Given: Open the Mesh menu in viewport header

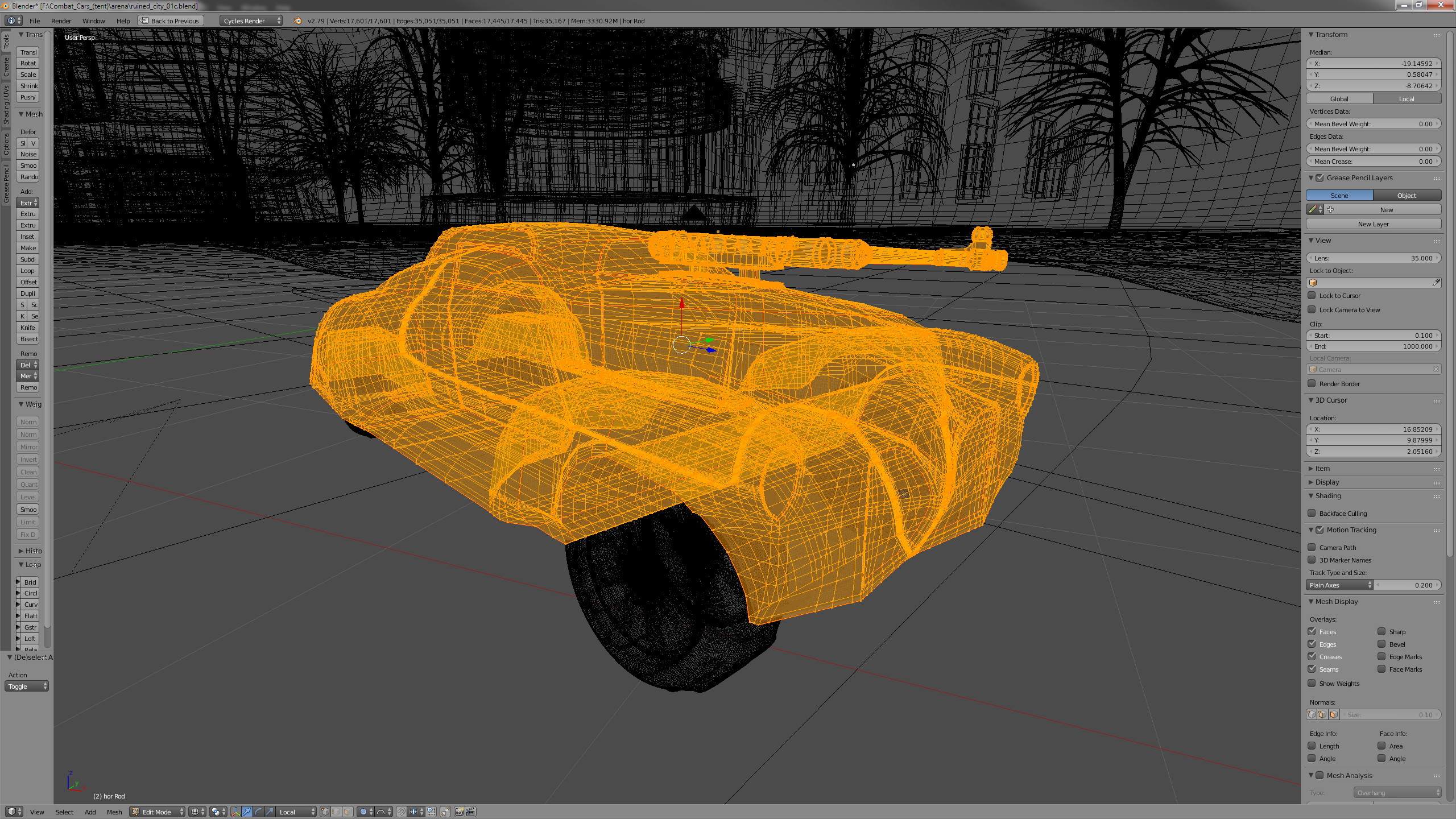Looking at the screenshot, I should click(114, 812).
